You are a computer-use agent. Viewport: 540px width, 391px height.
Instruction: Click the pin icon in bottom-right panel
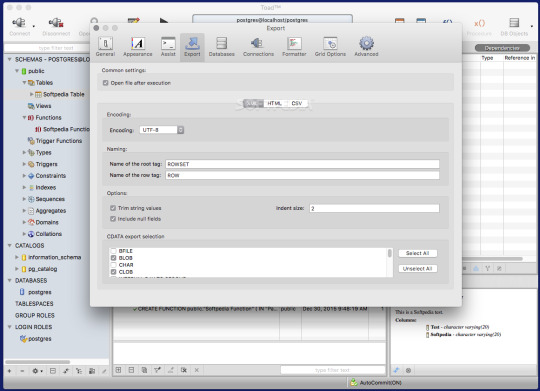pyautogui.click(x=396, y=370)
